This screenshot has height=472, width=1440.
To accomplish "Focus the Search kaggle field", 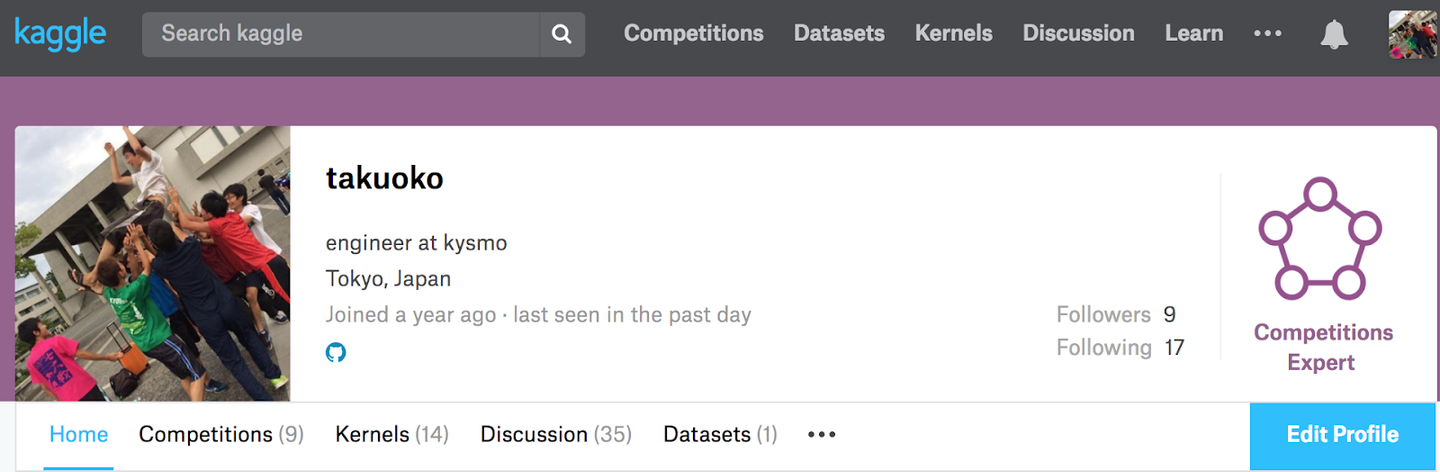I will tap(340, 34).
